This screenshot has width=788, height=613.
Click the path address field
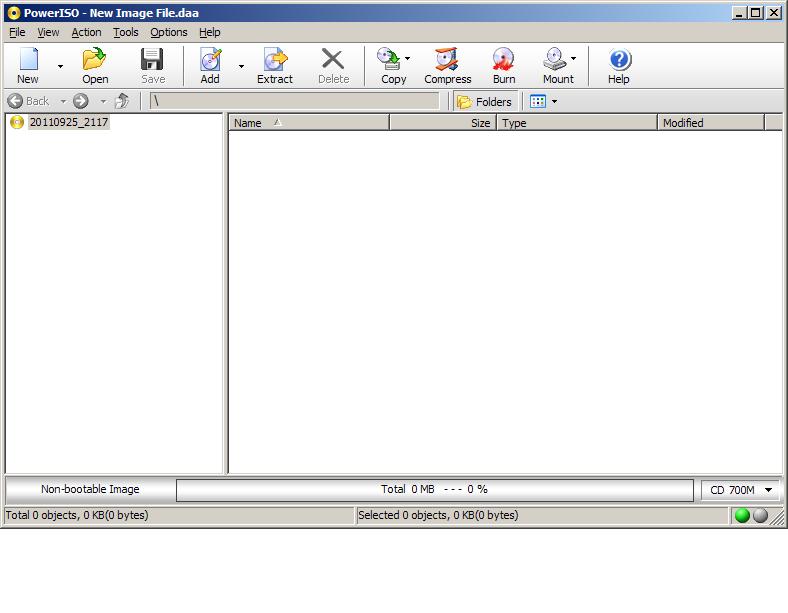(295, 101)
